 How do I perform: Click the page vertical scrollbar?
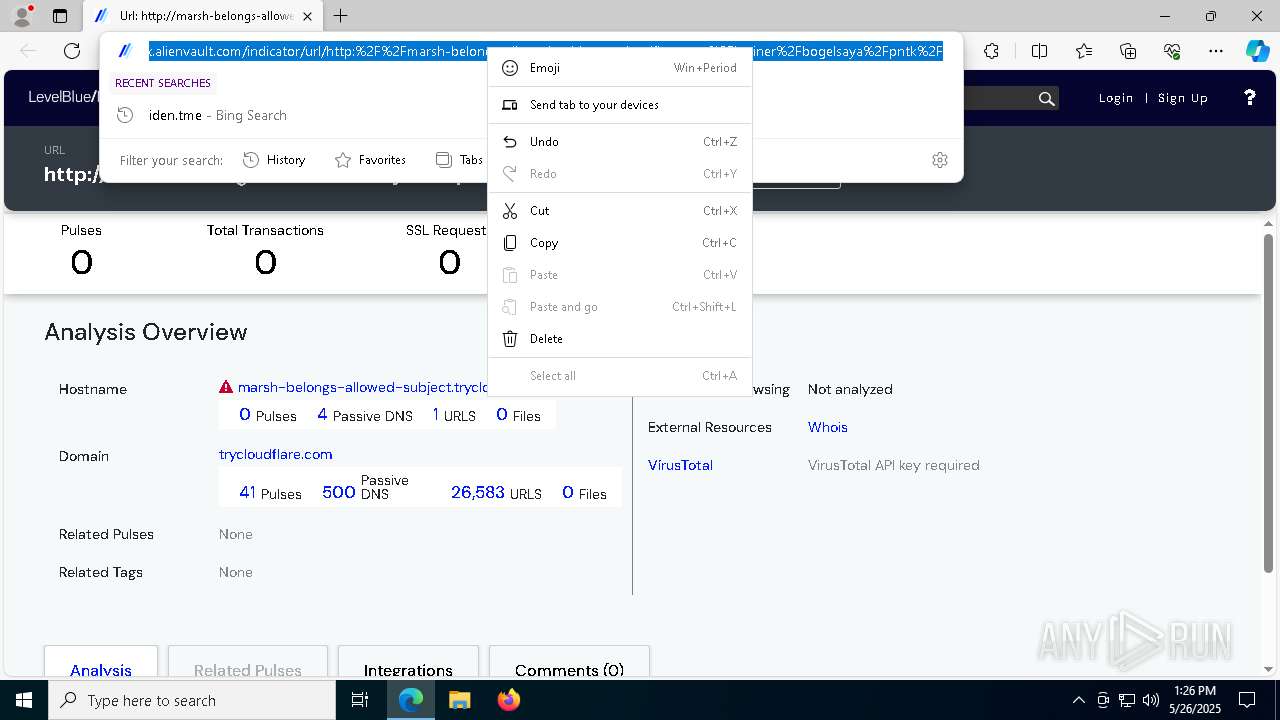tap(1268, 402)
